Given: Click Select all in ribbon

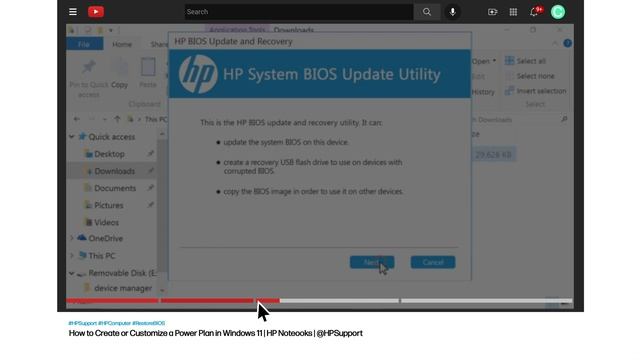Looking at the screenshot, I should point(525,61).
